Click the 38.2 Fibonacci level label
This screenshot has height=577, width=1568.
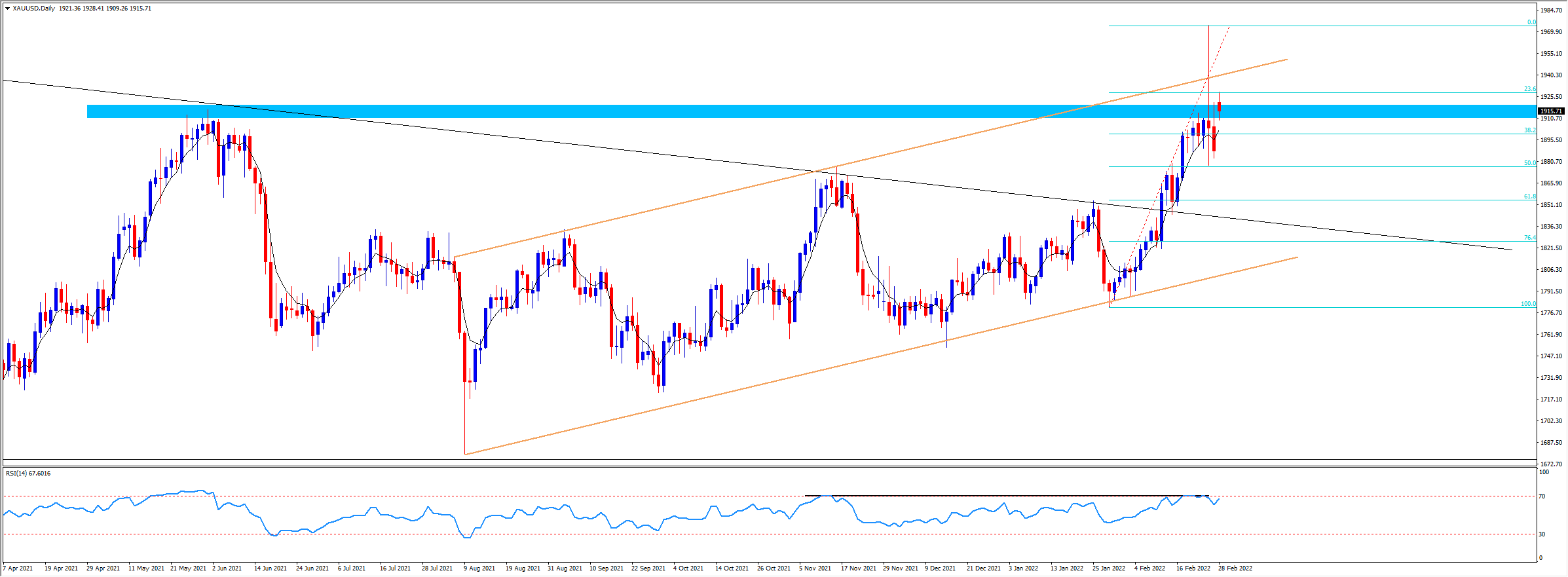click(1529, 130)
